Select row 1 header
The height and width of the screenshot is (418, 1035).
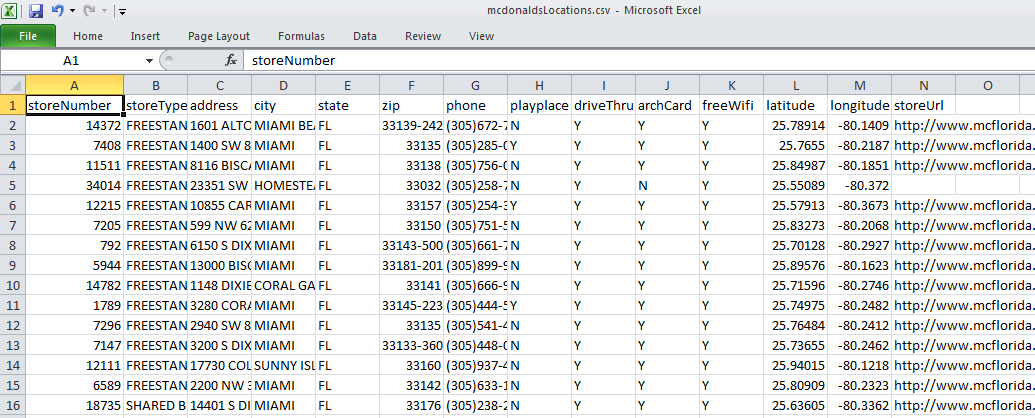(13, 105)
